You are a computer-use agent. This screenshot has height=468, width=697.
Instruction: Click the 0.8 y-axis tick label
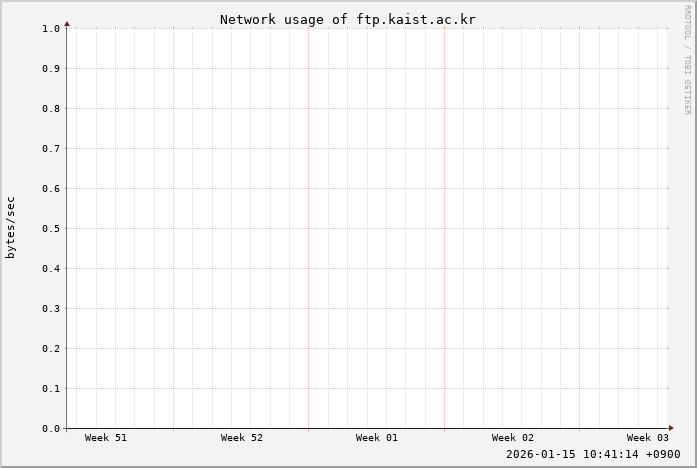tap(52, 108)
